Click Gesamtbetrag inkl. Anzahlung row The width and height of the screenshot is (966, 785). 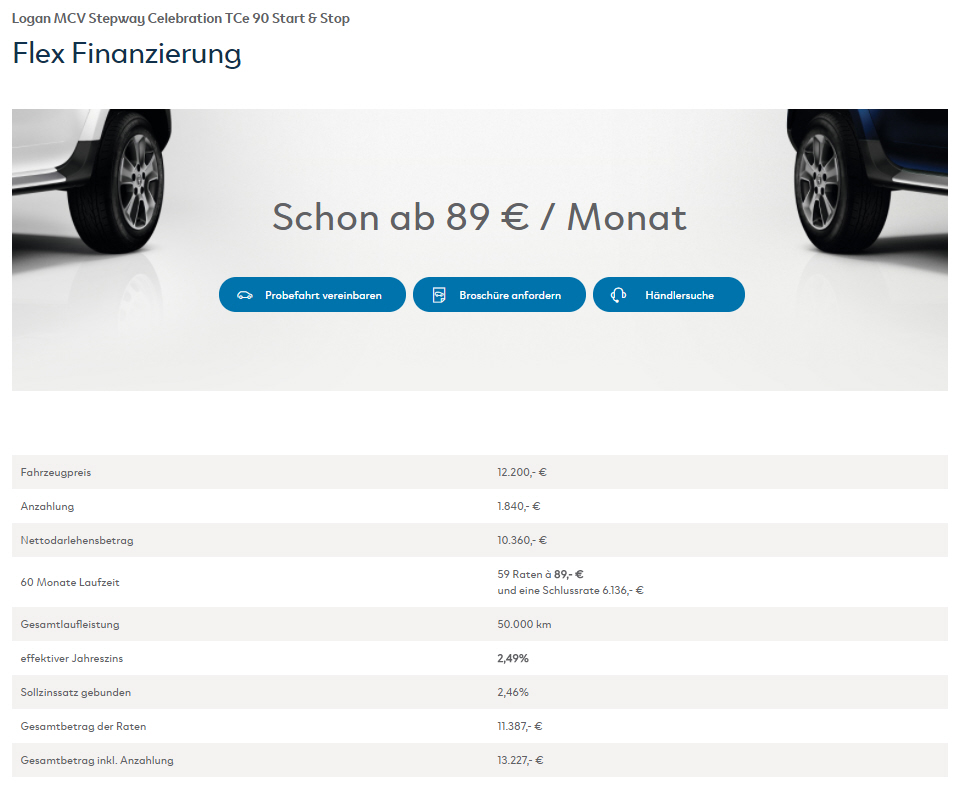[480, 760]
